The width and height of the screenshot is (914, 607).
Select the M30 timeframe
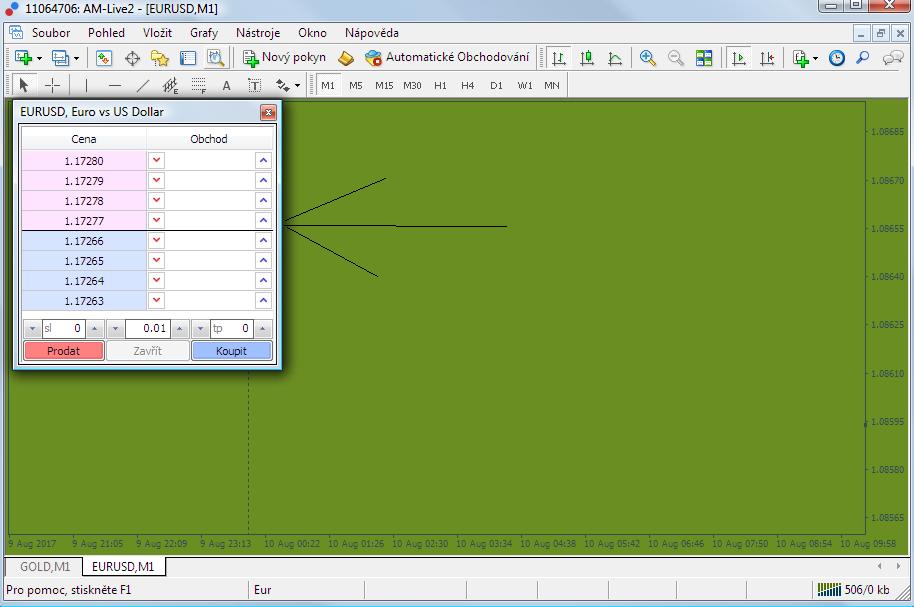[412, 85]
